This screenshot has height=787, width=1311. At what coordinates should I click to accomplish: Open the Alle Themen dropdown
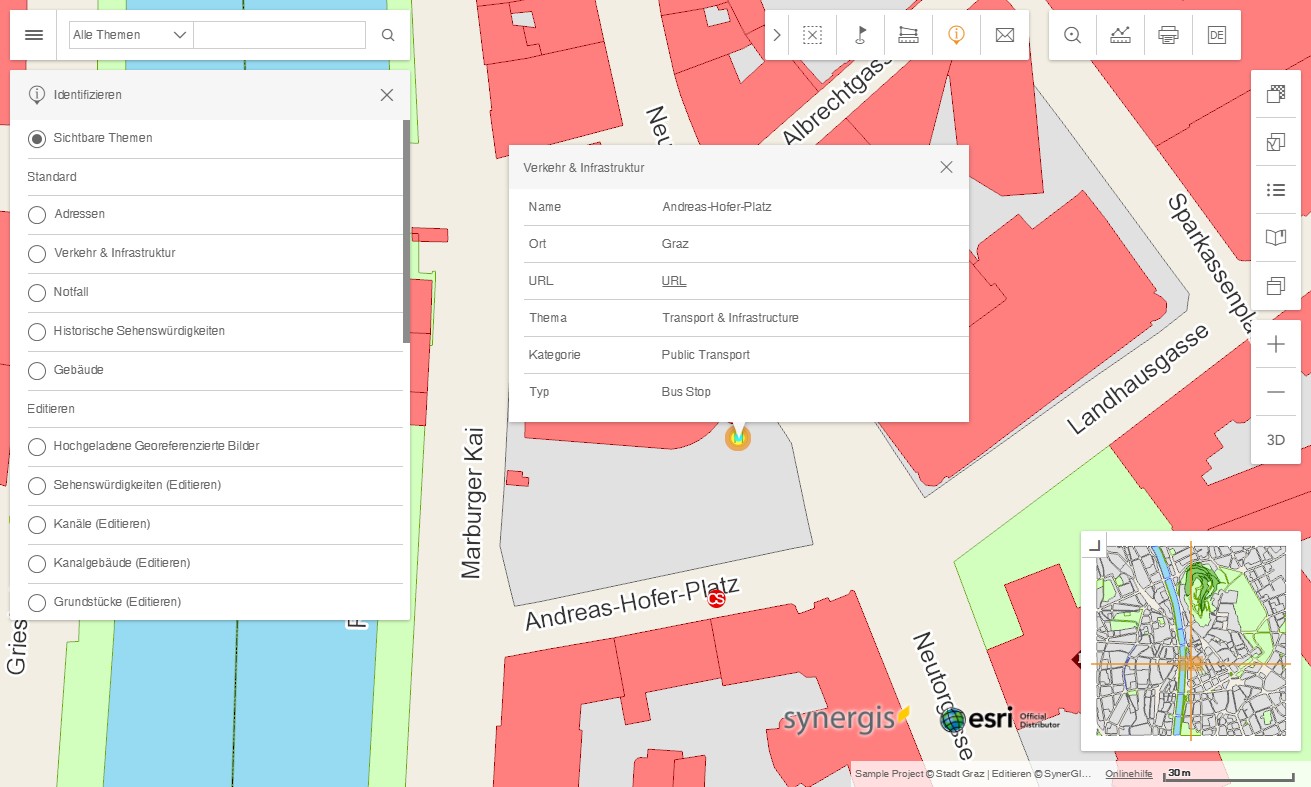pos(130,34)
